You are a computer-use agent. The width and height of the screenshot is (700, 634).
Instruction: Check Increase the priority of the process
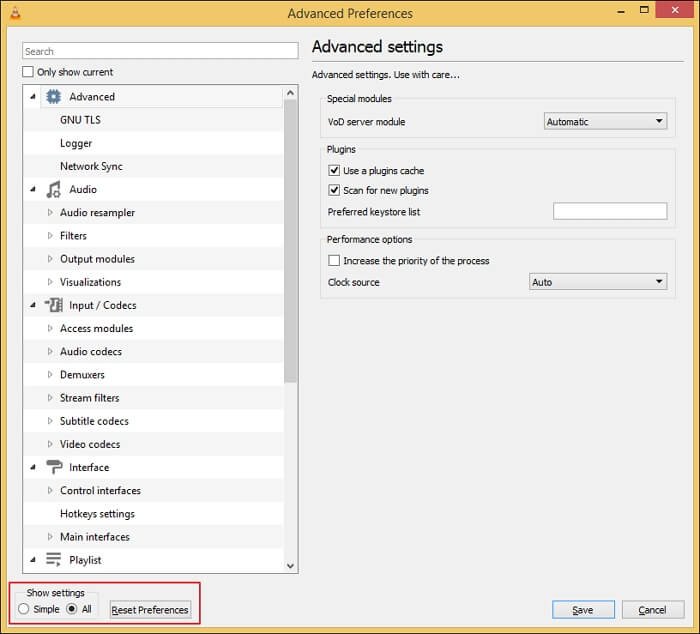pyautogui.click(x=335, y=261)
